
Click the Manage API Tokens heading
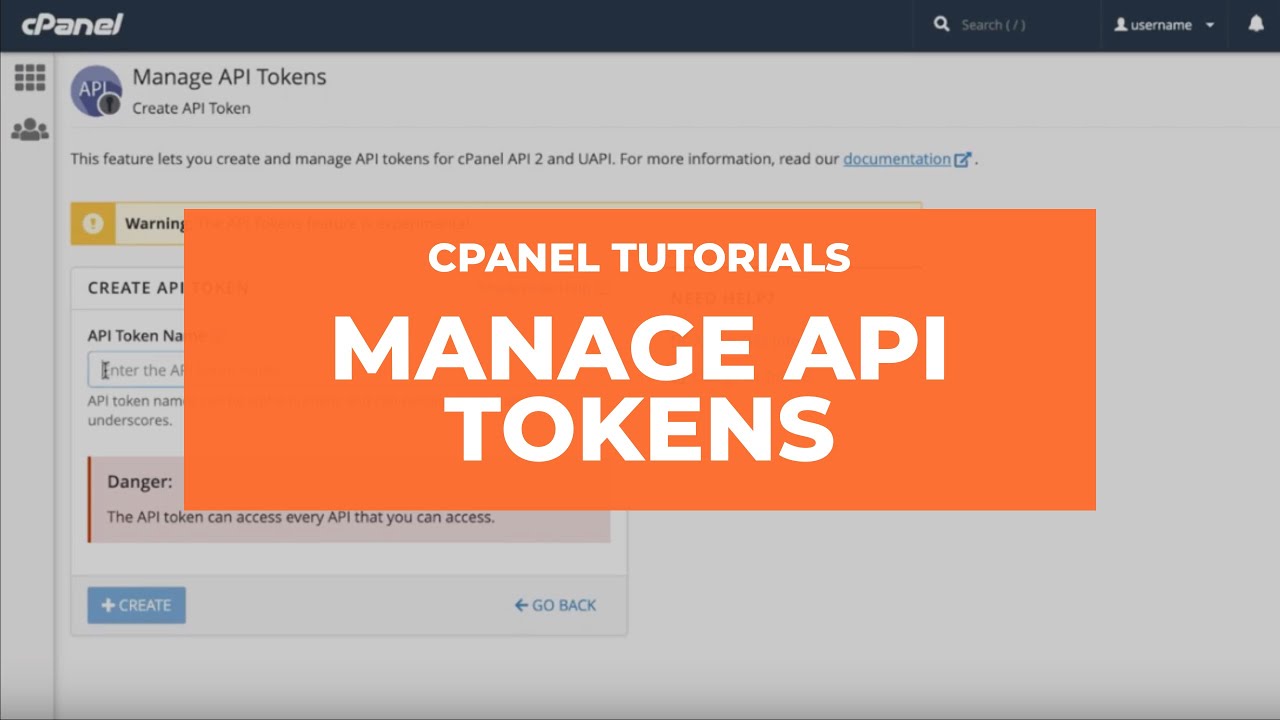coord(229,77)
